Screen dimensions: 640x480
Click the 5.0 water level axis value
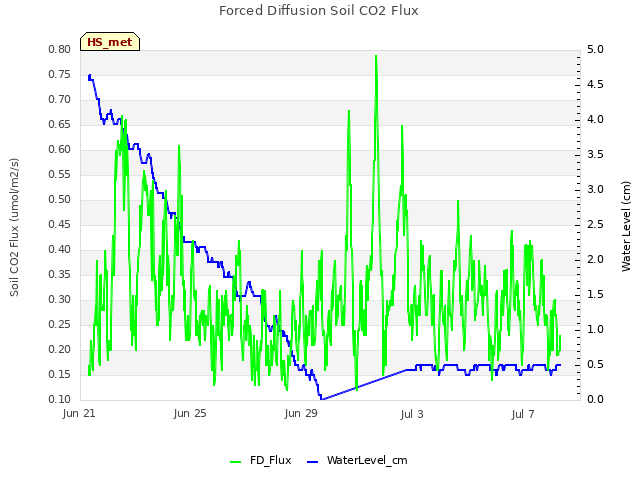[x=595, y=49]
